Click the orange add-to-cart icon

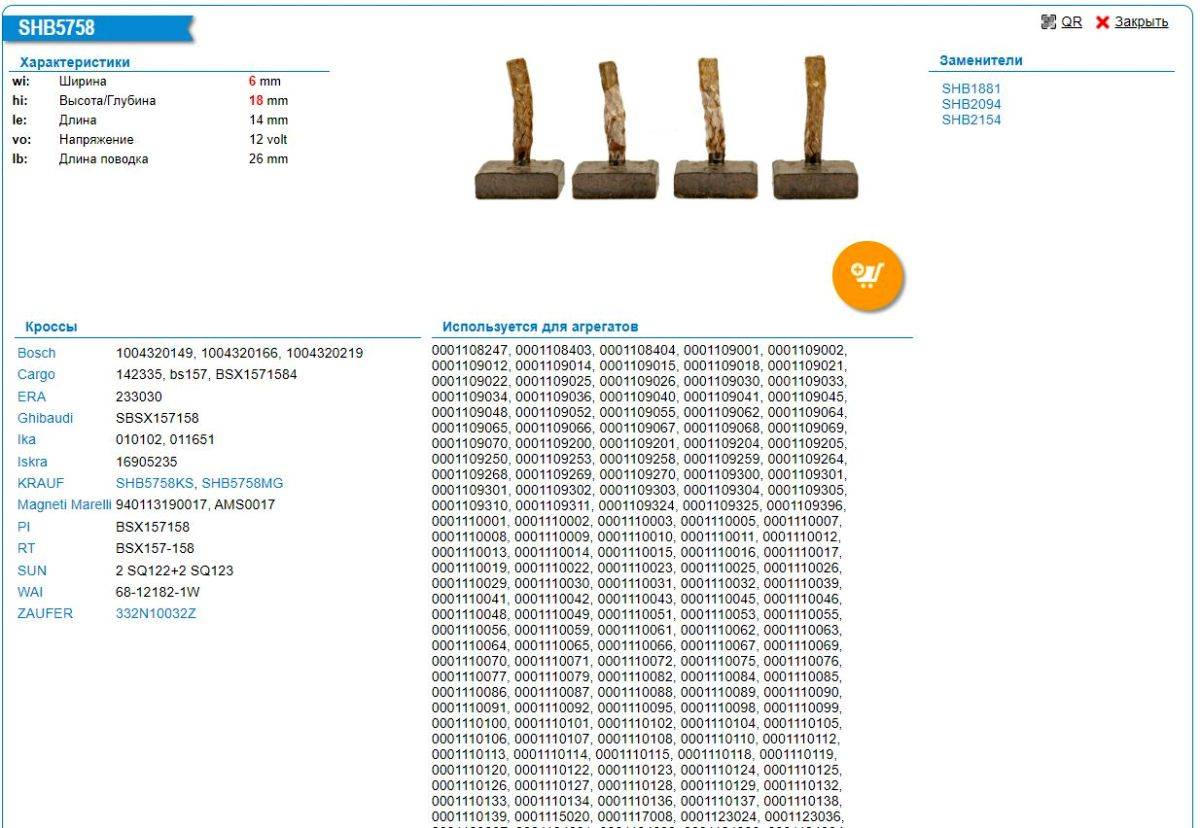tap(867, 273)
